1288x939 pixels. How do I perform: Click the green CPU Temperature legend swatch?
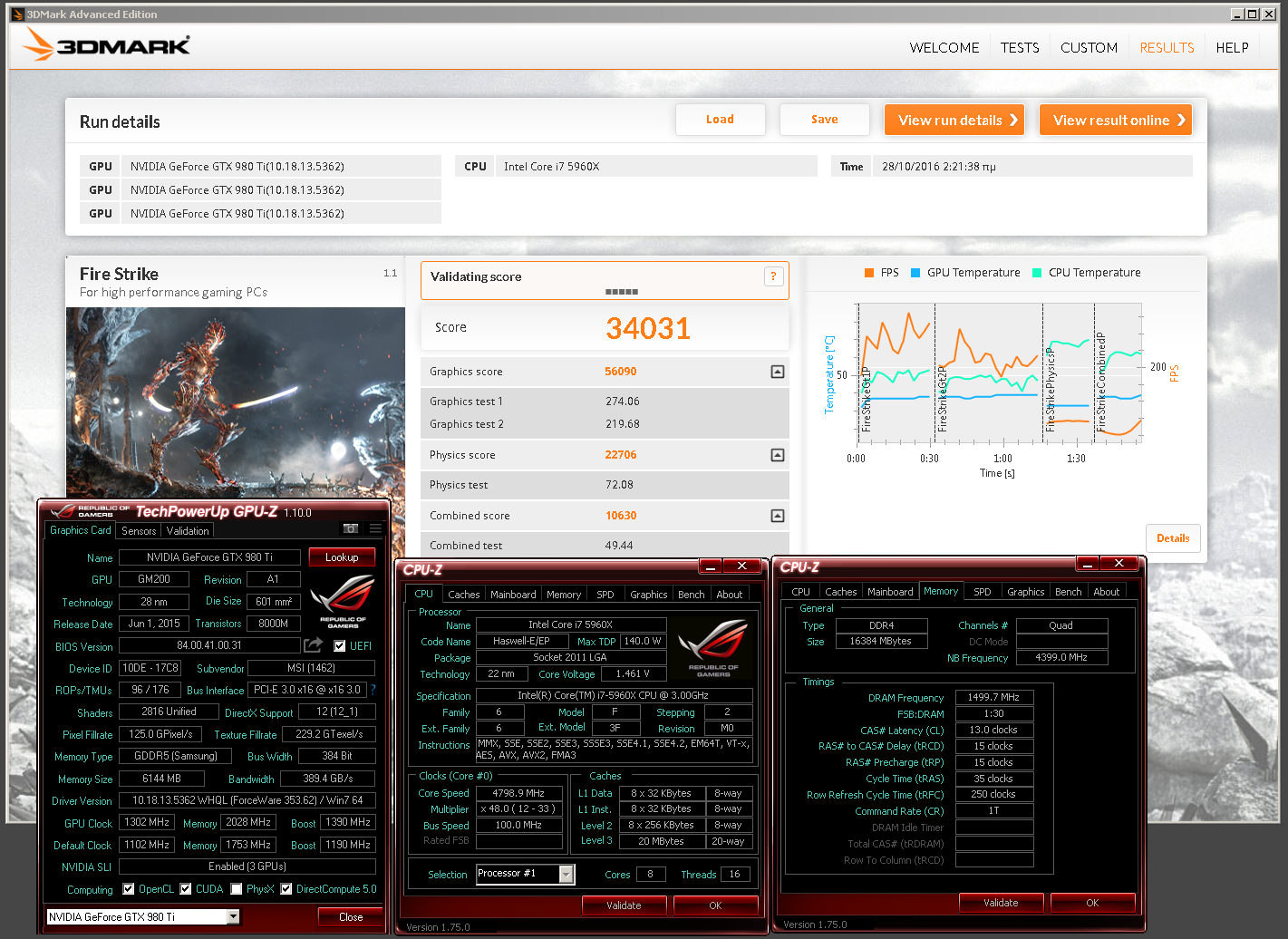click(x=1037, y=273)
